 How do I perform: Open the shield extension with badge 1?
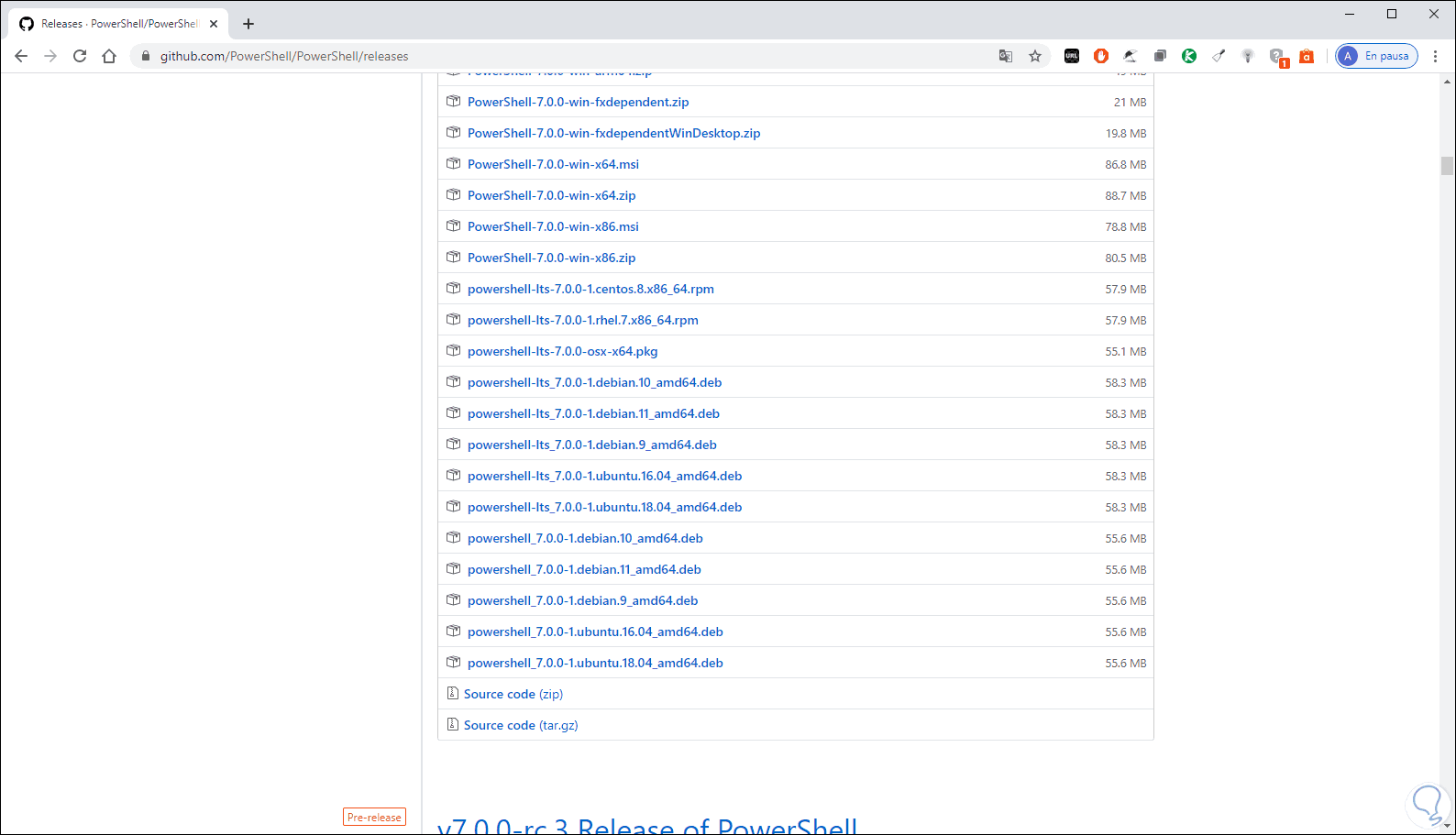[1278, 58]
